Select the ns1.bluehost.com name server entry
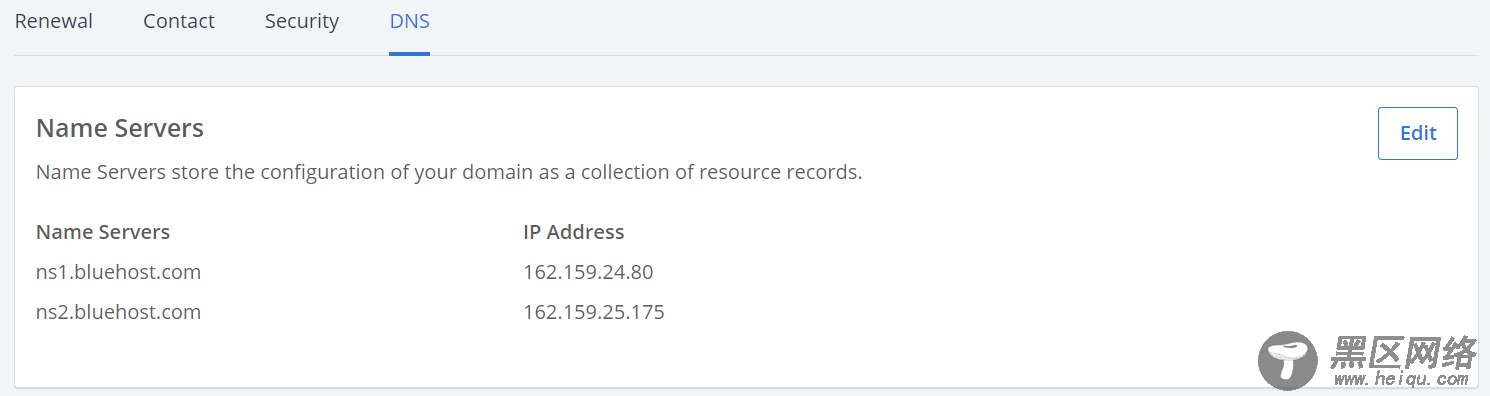The height and width of the screenshot is (396, 1490). (x=119, y=272)
